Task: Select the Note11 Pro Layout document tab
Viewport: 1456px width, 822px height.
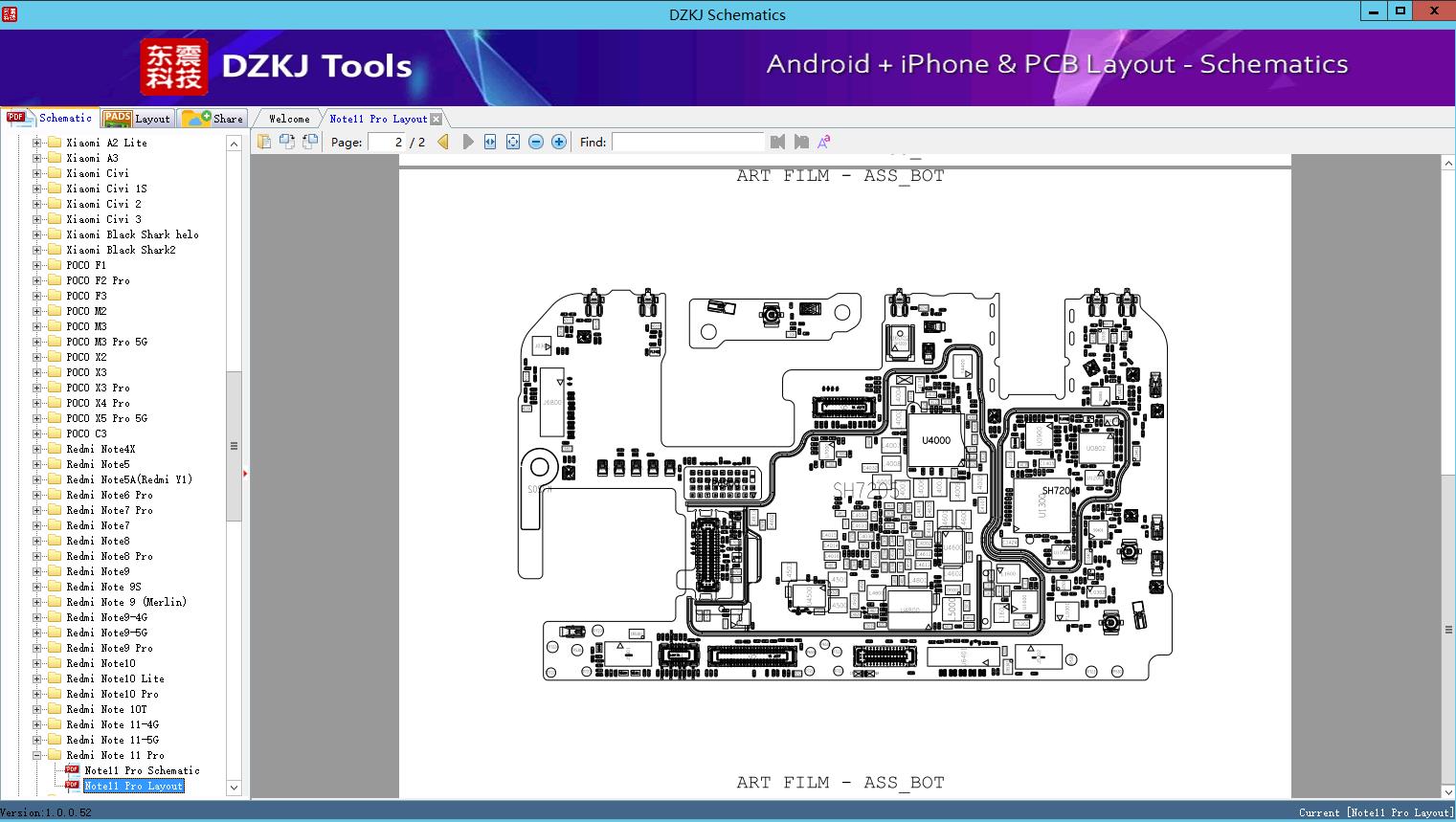Action: pyautogui.click(x=378, y=119)
